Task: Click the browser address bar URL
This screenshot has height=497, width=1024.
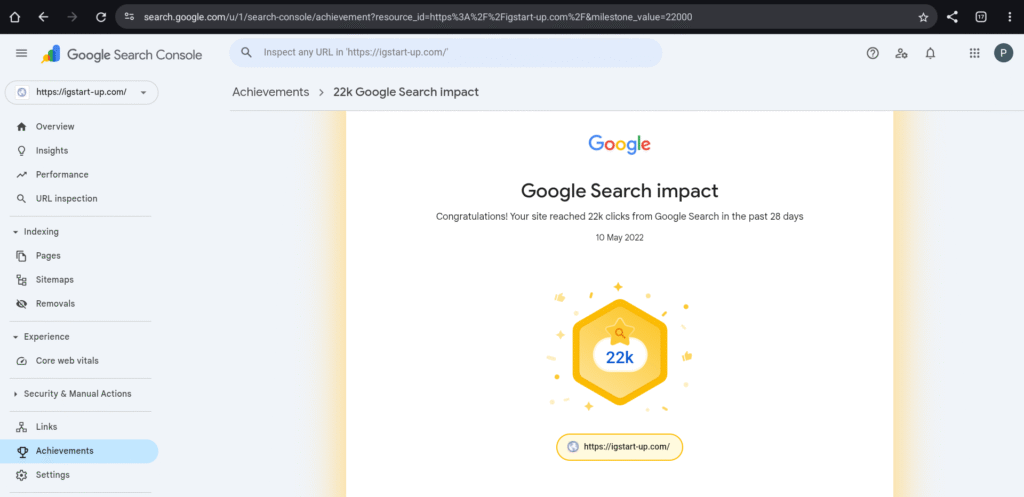Action: [x=418, y=17]
